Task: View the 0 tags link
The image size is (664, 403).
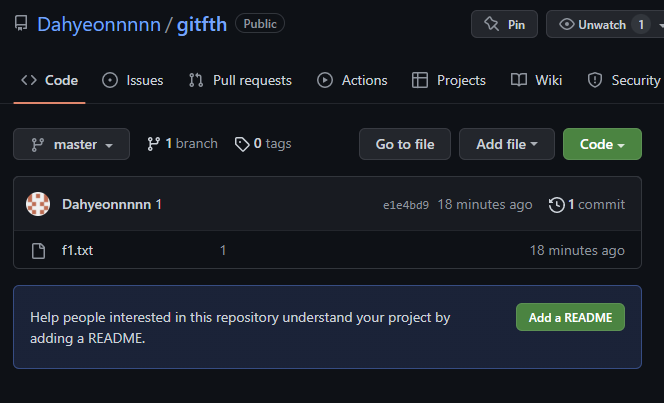Action: click(263, 144)
